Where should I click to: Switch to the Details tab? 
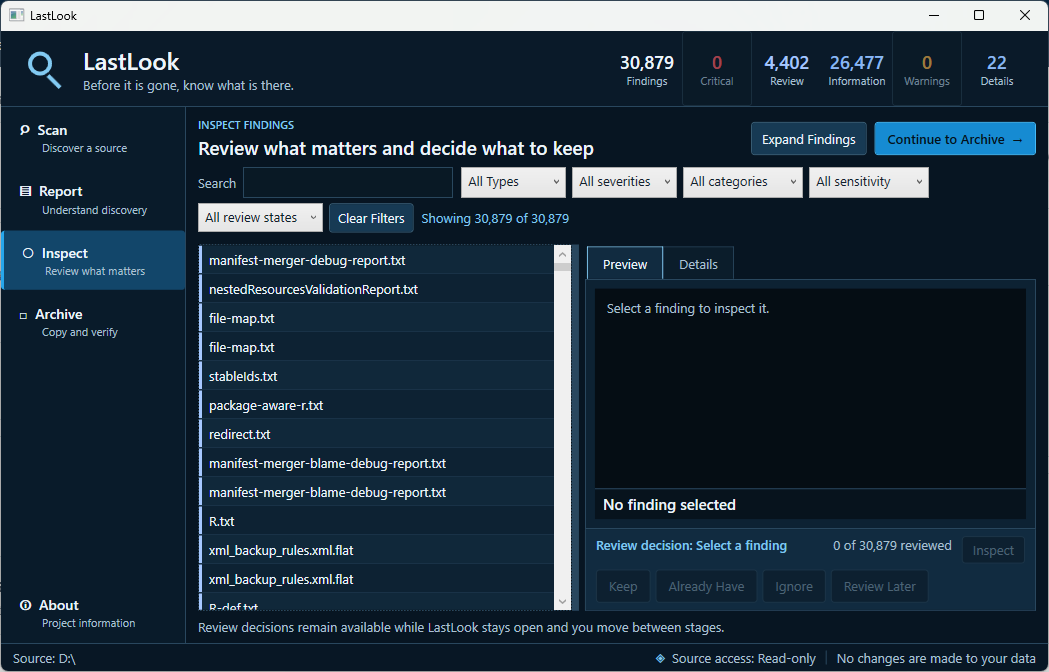pos(698,264)
